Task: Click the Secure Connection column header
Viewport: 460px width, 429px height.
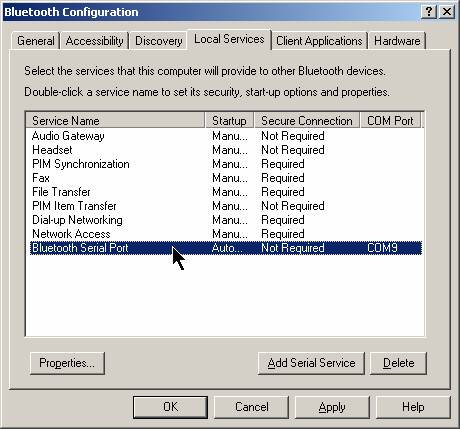Action: tap(307, 120)
